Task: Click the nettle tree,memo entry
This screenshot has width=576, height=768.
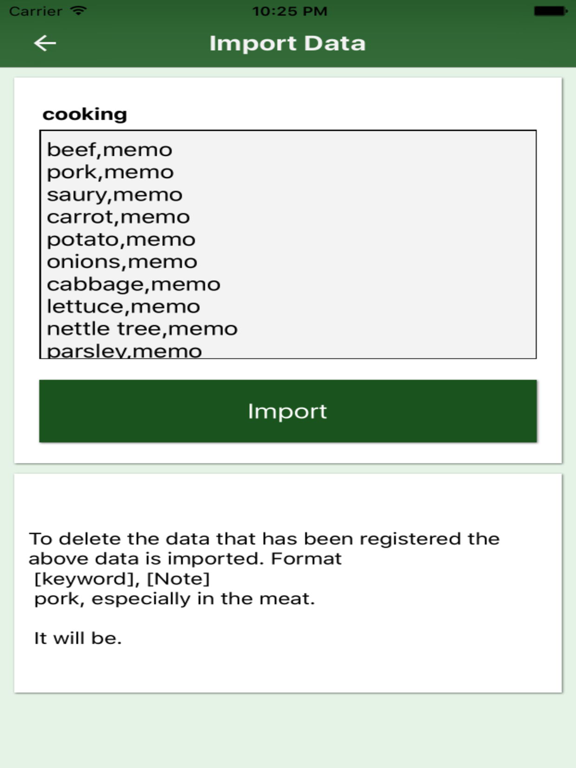Action: coord(142,329)
